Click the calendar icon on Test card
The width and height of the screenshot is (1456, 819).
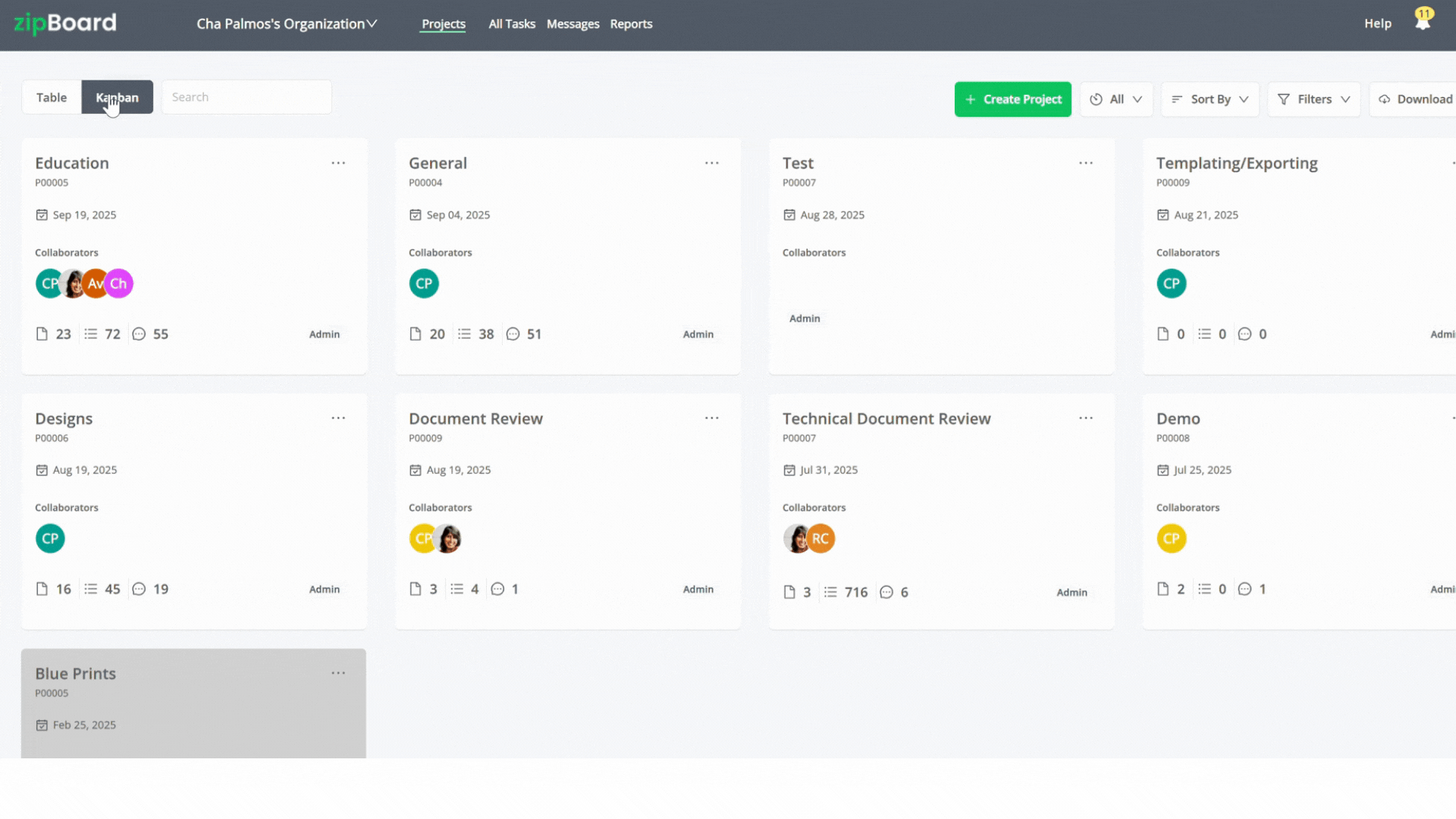tap(789, 215)
